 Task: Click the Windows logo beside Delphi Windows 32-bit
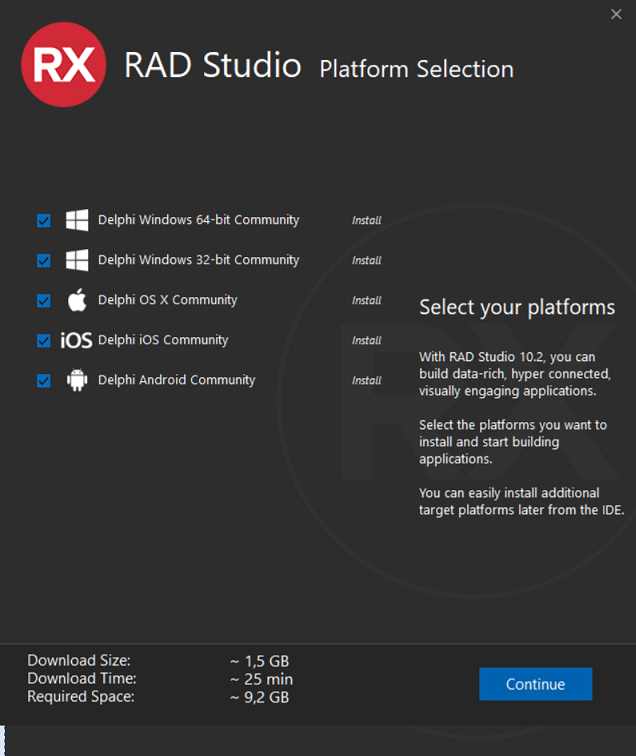[x=77, y=260]
